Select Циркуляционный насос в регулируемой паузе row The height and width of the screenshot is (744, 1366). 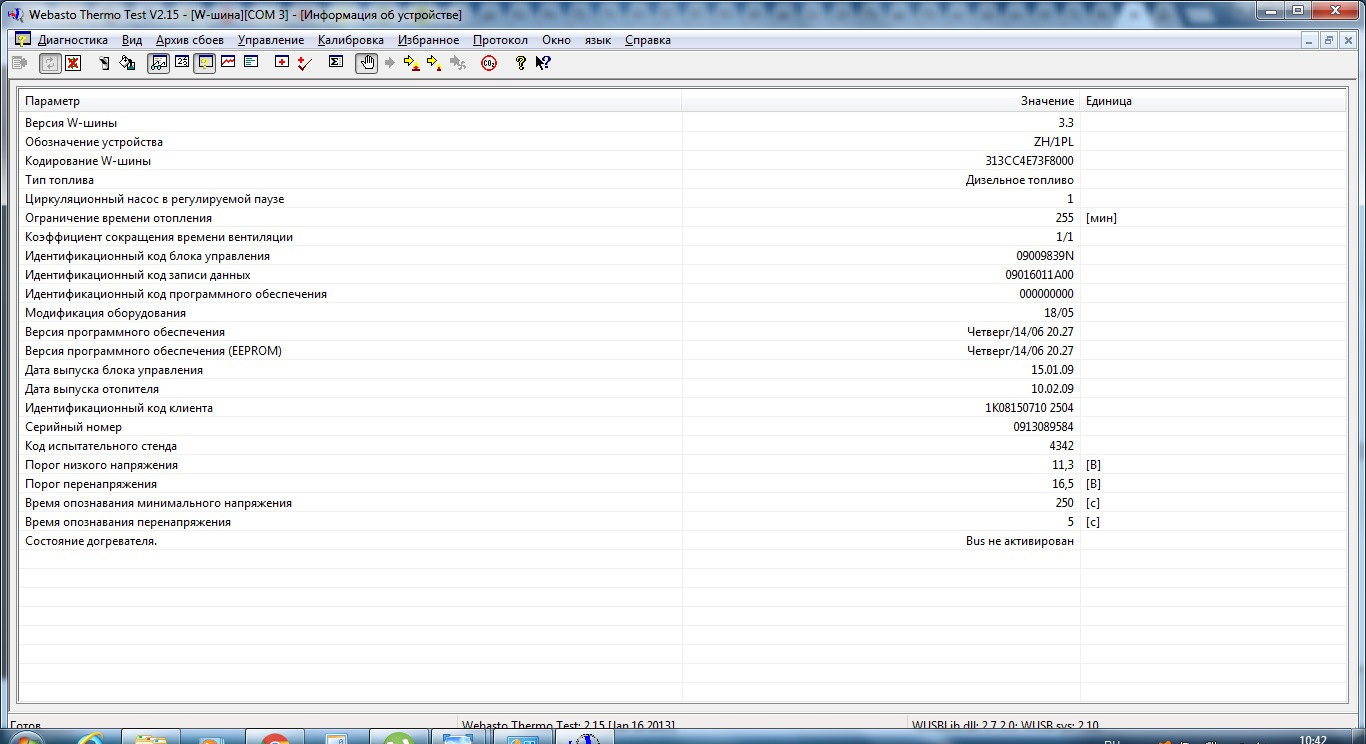[x=683, y=199]
